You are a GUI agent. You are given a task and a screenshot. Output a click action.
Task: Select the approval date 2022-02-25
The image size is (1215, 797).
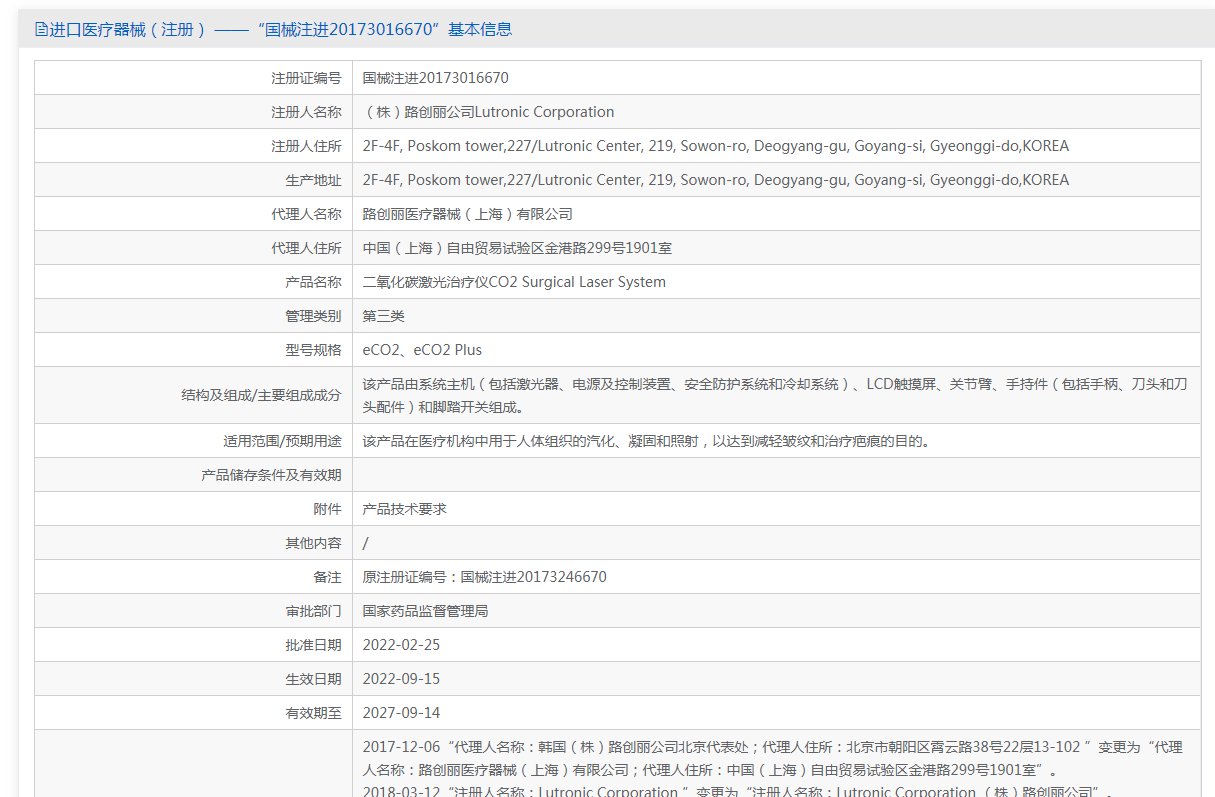401,645
